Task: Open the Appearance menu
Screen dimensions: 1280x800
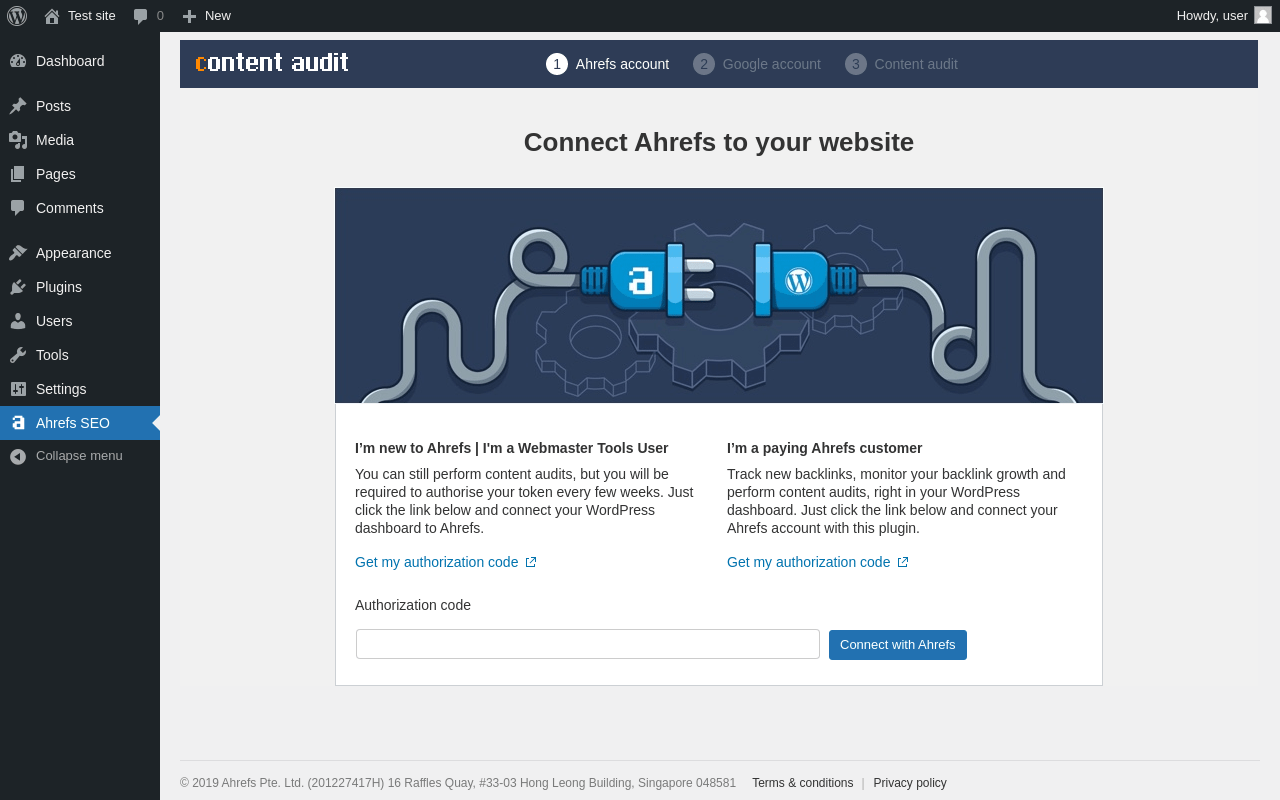Action: click(x=73, y=253)
